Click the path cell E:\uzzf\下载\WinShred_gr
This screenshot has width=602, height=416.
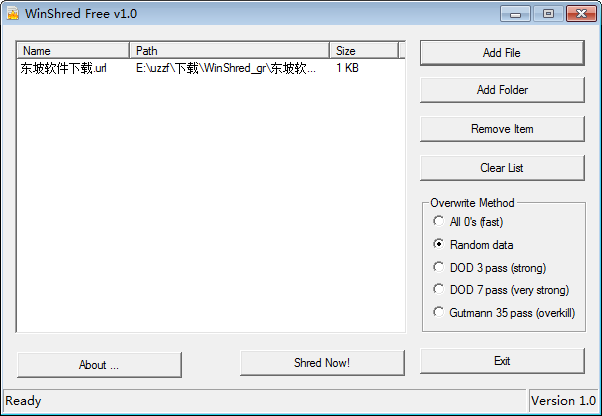tap(226, 68)
